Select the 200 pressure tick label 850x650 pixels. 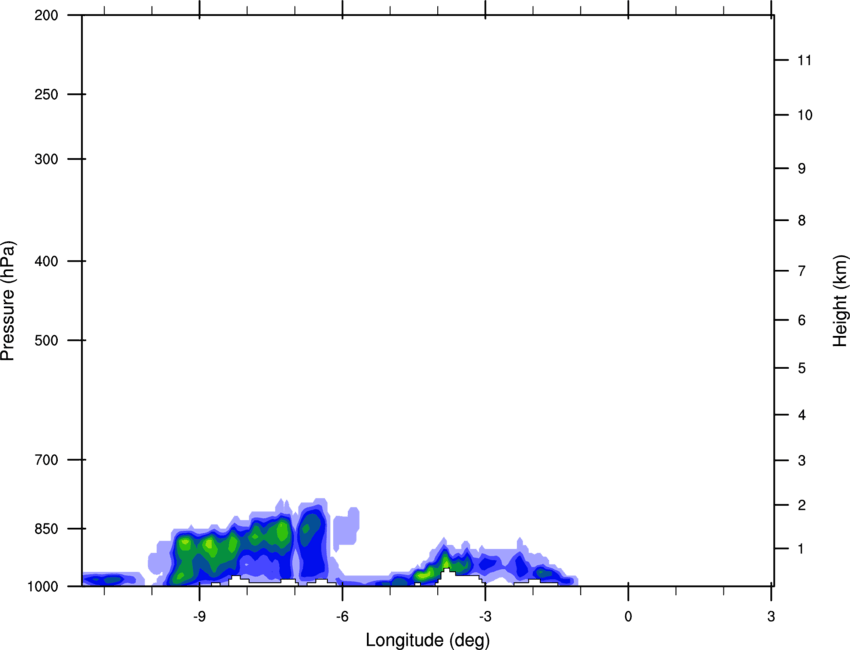[46, 15]
